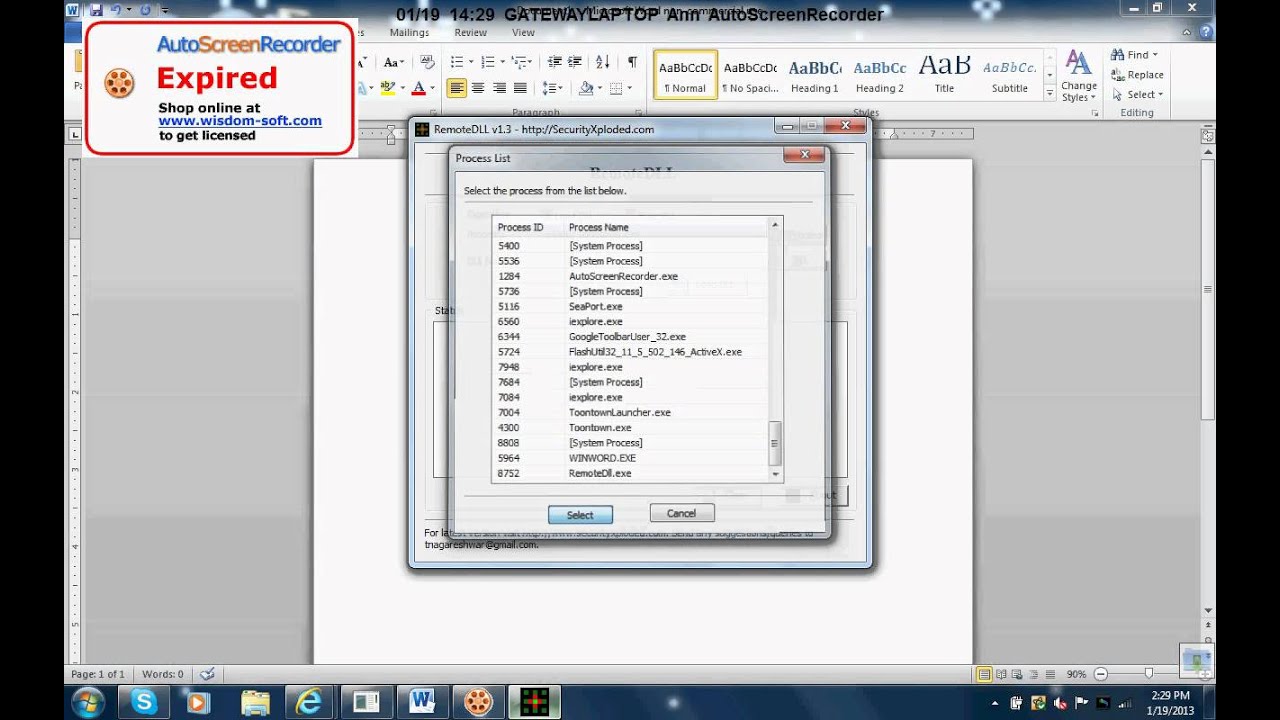Image resolution: width=1280 pixels, height=720 pixels.
Task: Apply Heading 1 style
Action: (815, 75)
